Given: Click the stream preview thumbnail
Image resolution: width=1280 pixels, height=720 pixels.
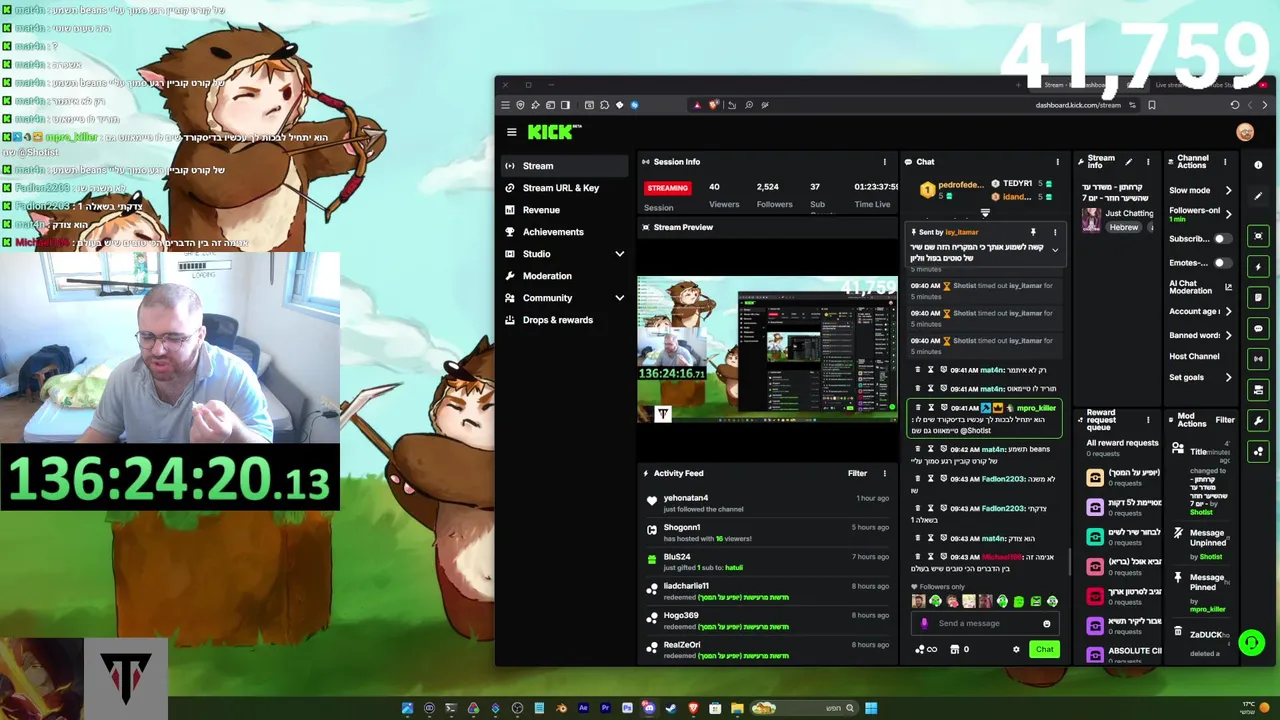Looking at the screenshot, I should [x=767, y=349].
